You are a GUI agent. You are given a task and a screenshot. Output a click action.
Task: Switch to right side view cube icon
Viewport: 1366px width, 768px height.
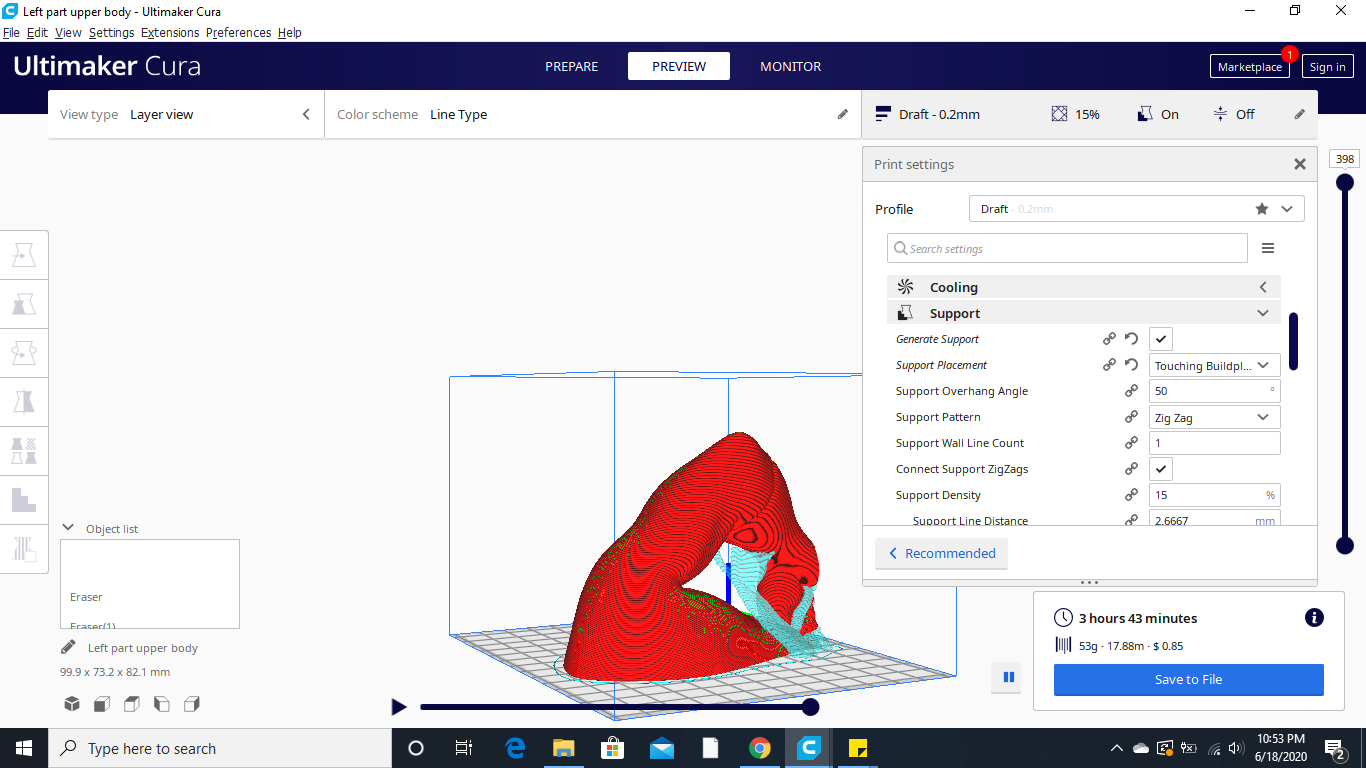point(192,704)
